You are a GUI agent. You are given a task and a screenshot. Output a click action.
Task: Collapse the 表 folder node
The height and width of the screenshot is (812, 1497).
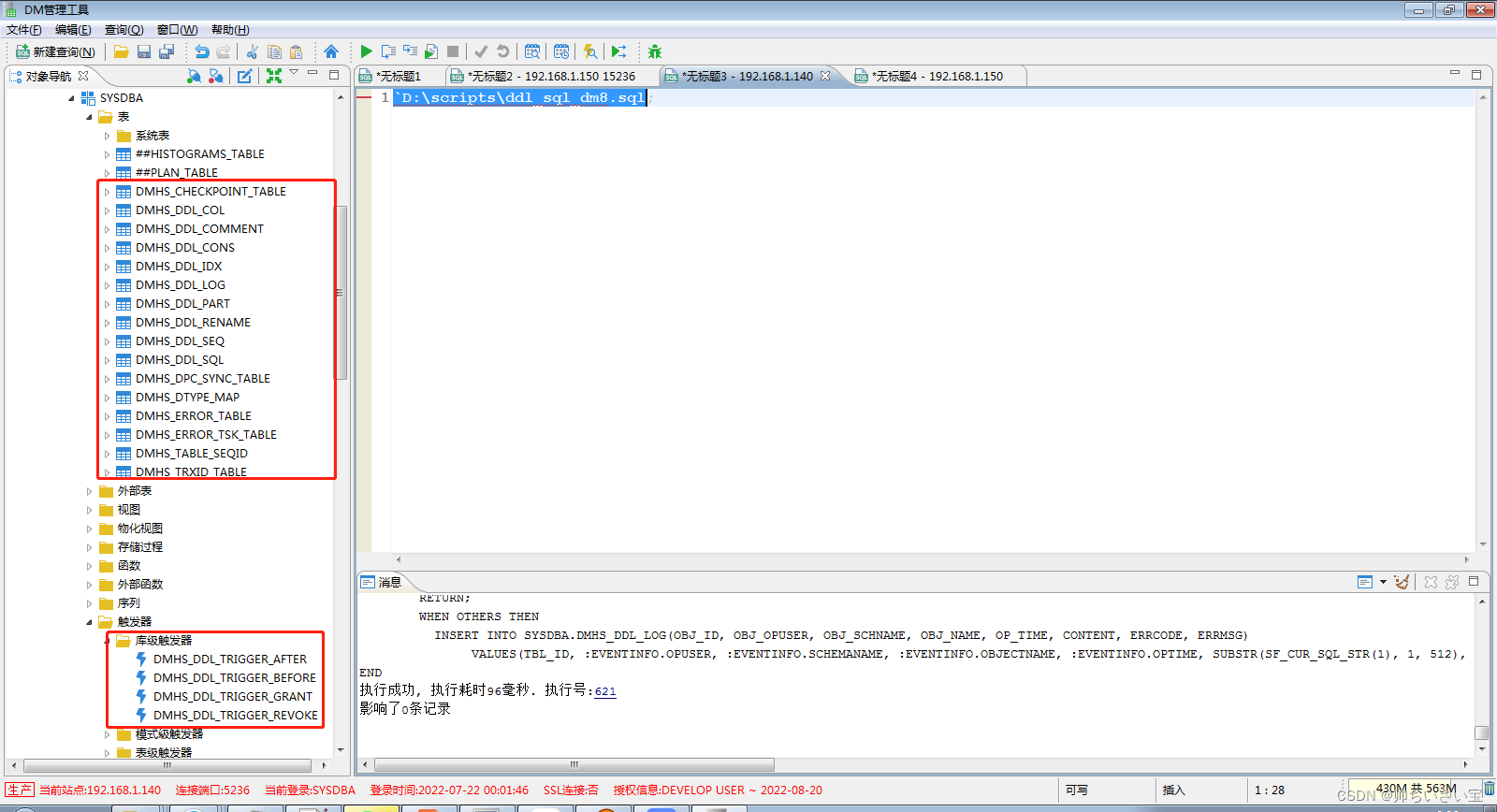(89, 117)
